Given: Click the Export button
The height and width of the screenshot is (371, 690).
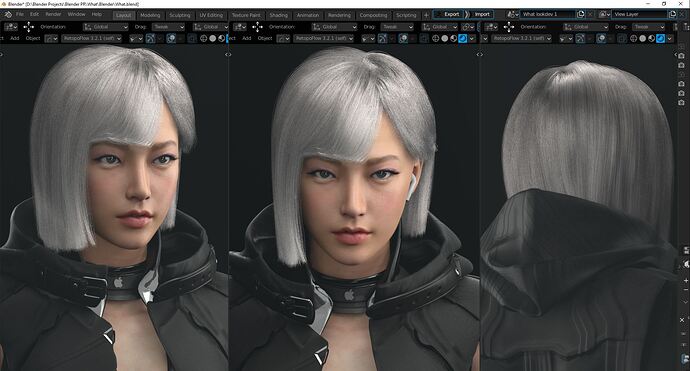Looking at the screenshot, I should 448,14.
